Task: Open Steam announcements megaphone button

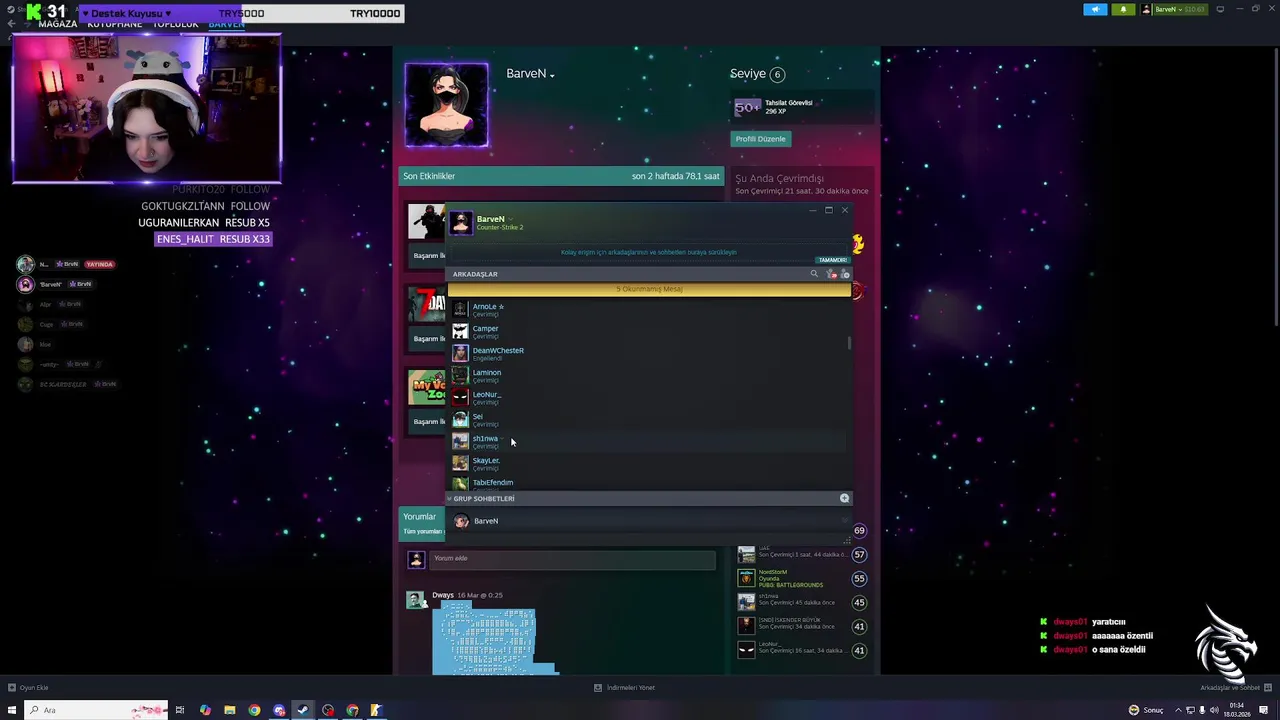Action: pos(1095,9)
